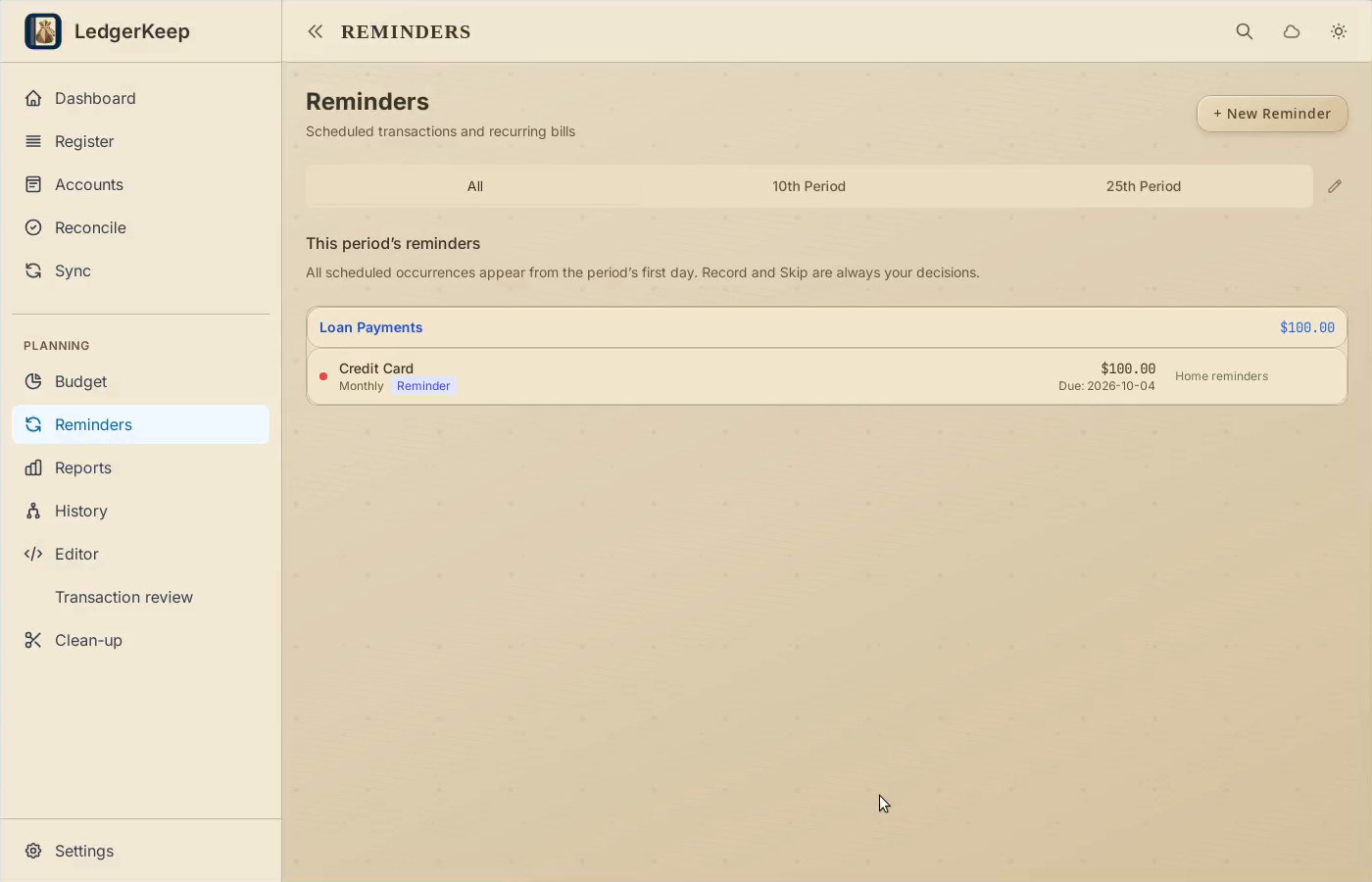Image resolution: width=1372 pixels, height=882 pixels.
Task: Click the Budget pie chart icon
Action: (x=33, y=381)
